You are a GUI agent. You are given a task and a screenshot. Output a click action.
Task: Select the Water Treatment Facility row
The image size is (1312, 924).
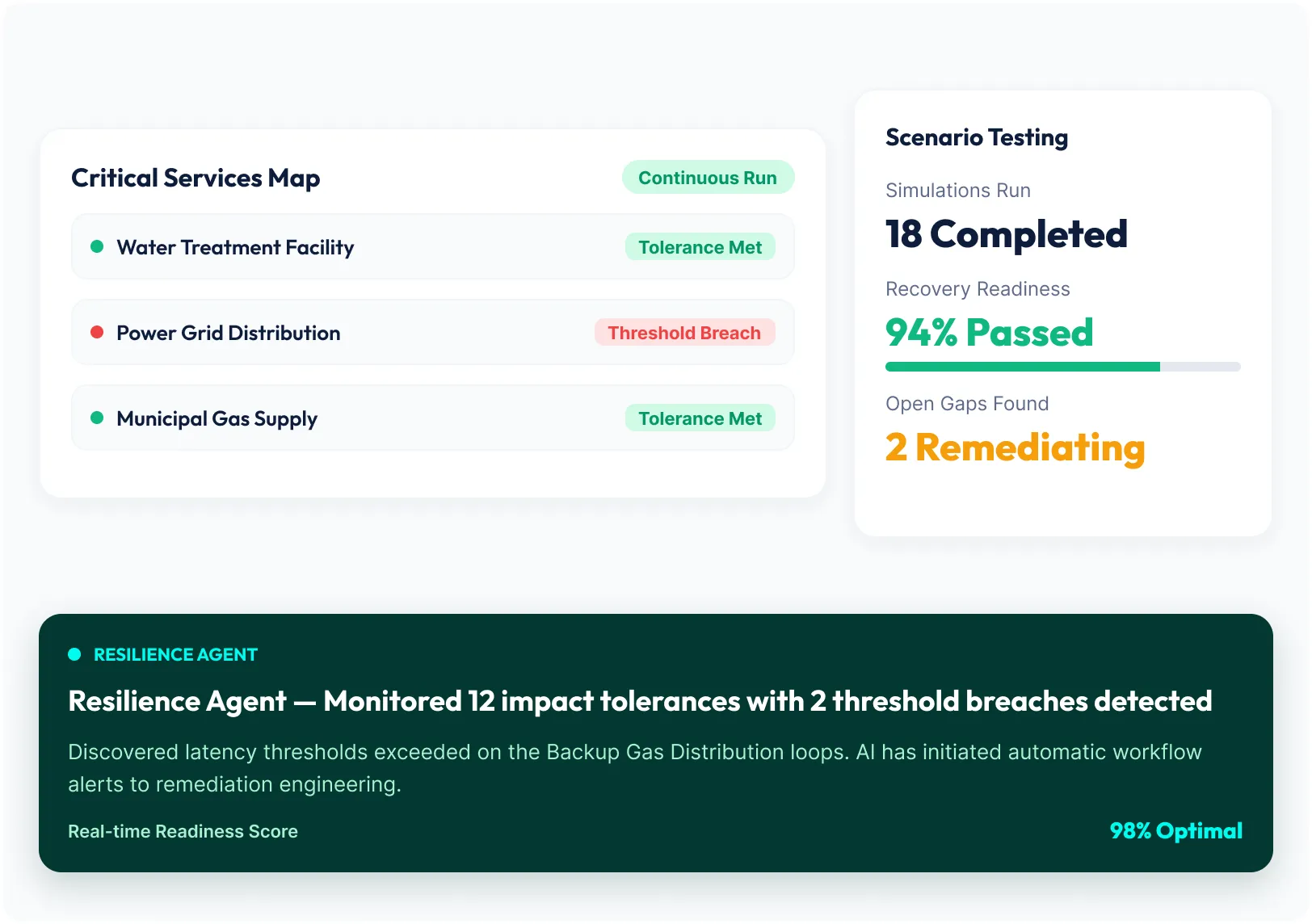(x=433, y=247)
